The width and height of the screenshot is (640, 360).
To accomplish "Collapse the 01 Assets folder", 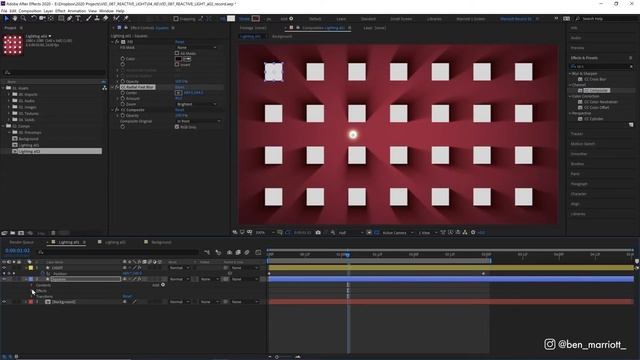I will (x=4, y=88).
